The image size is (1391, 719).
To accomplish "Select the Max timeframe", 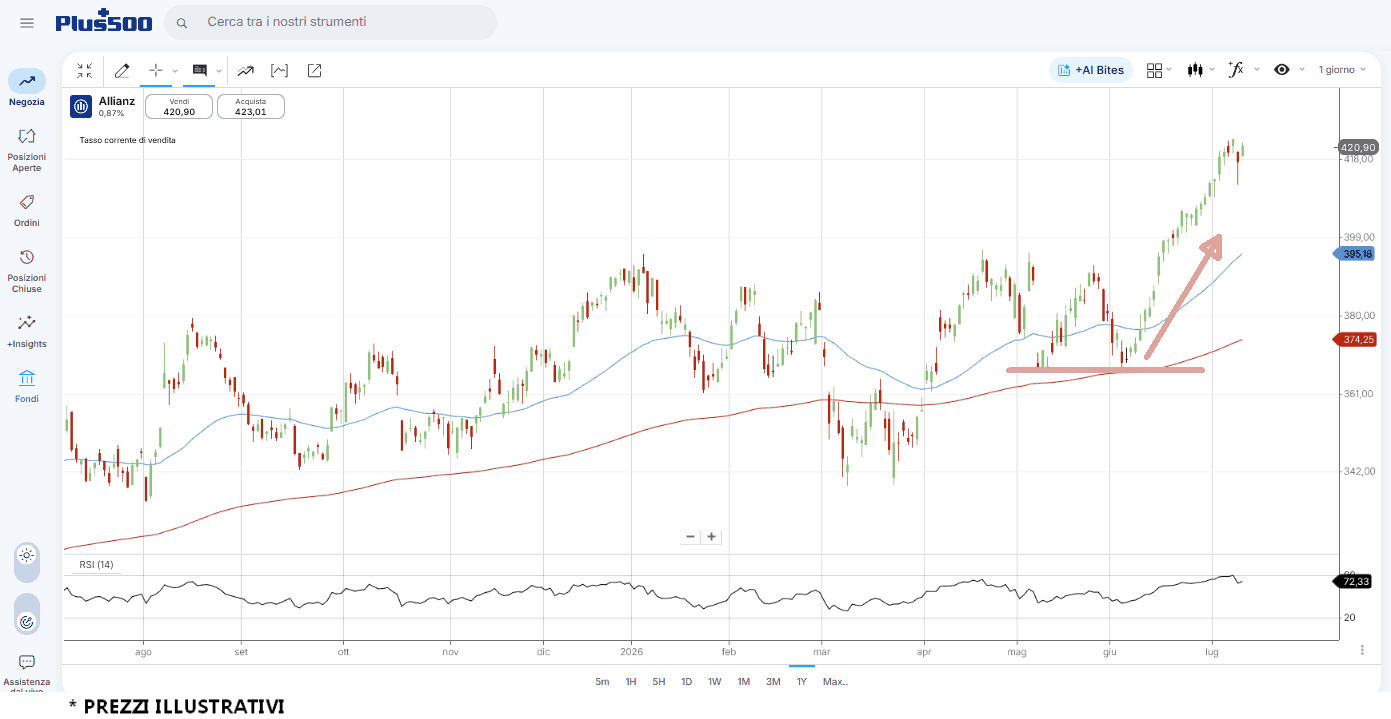I will (x=835, y=682).
